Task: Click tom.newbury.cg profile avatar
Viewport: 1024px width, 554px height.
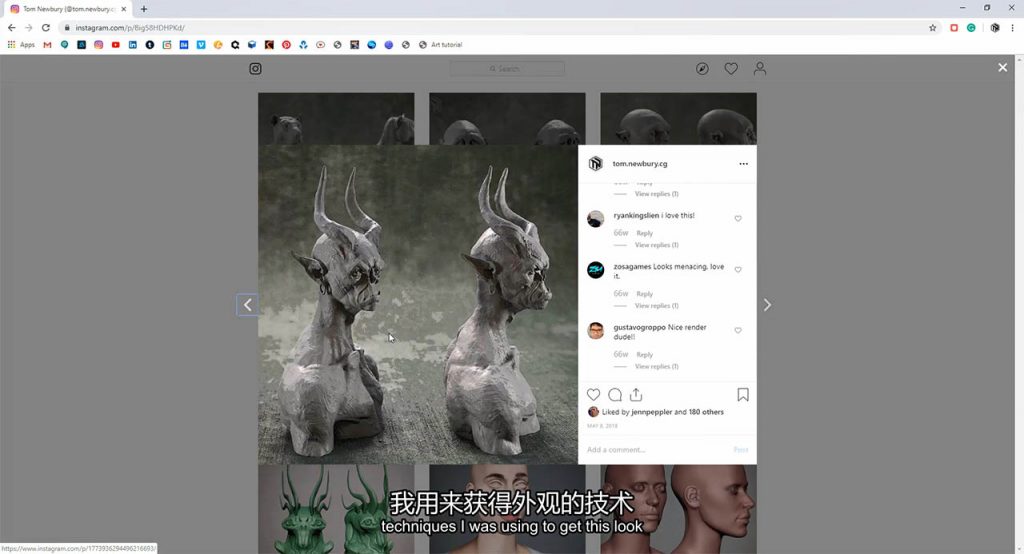Action: coord(596,164)
